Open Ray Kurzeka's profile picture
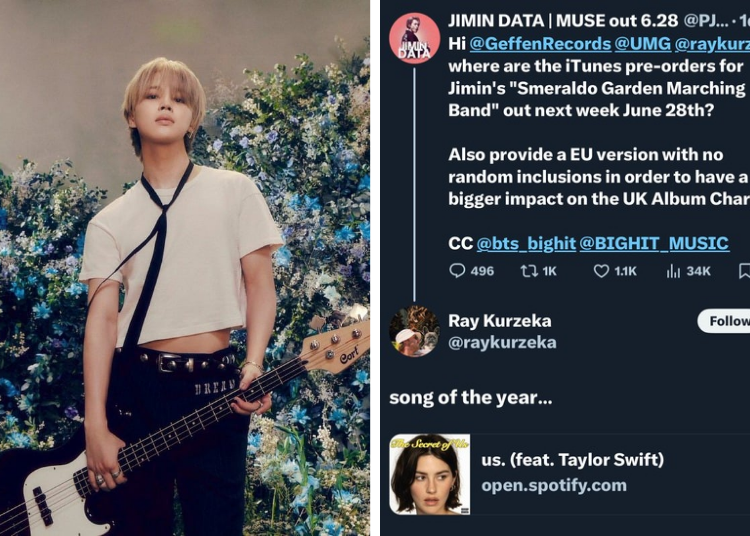The height and width of the screenshot is (536, 750). 414,331
